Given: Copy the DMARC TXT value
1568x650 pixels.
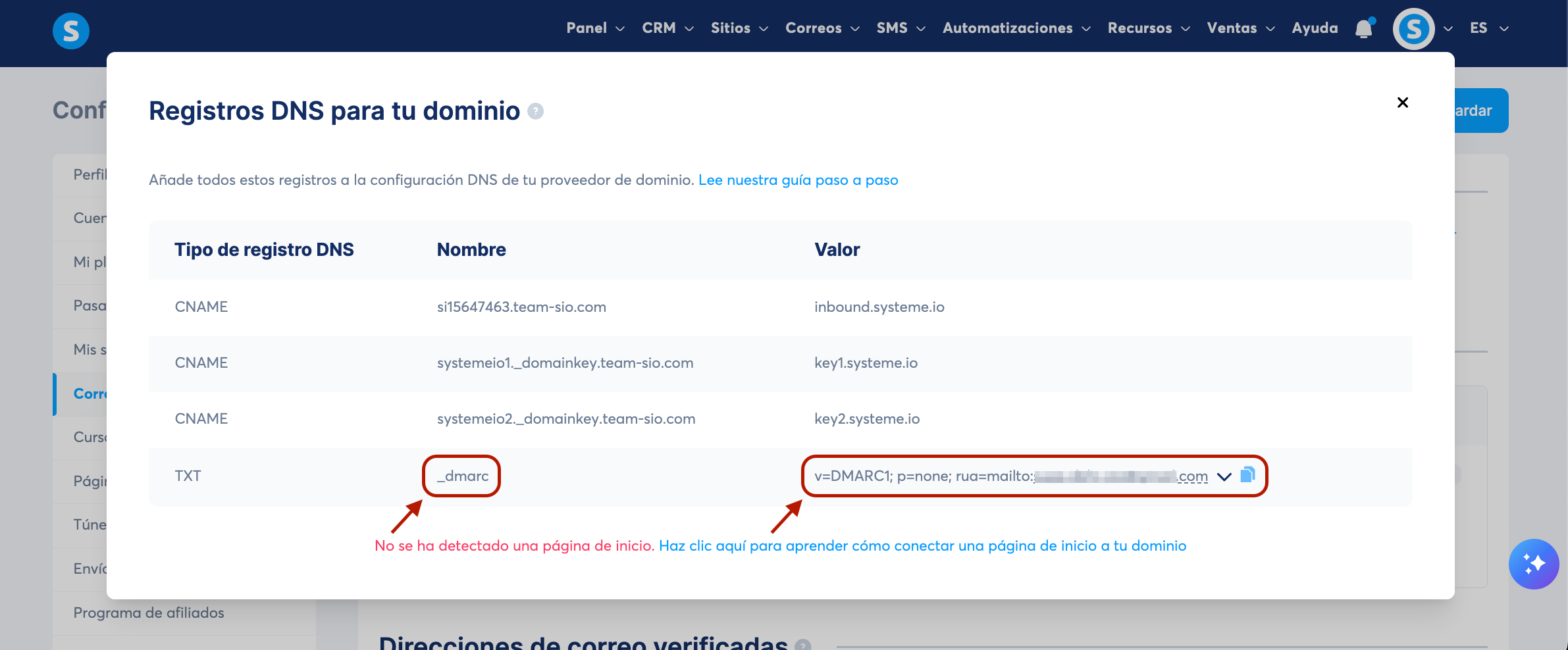Looking at the screenshot, I should [x=1247, y=475].
